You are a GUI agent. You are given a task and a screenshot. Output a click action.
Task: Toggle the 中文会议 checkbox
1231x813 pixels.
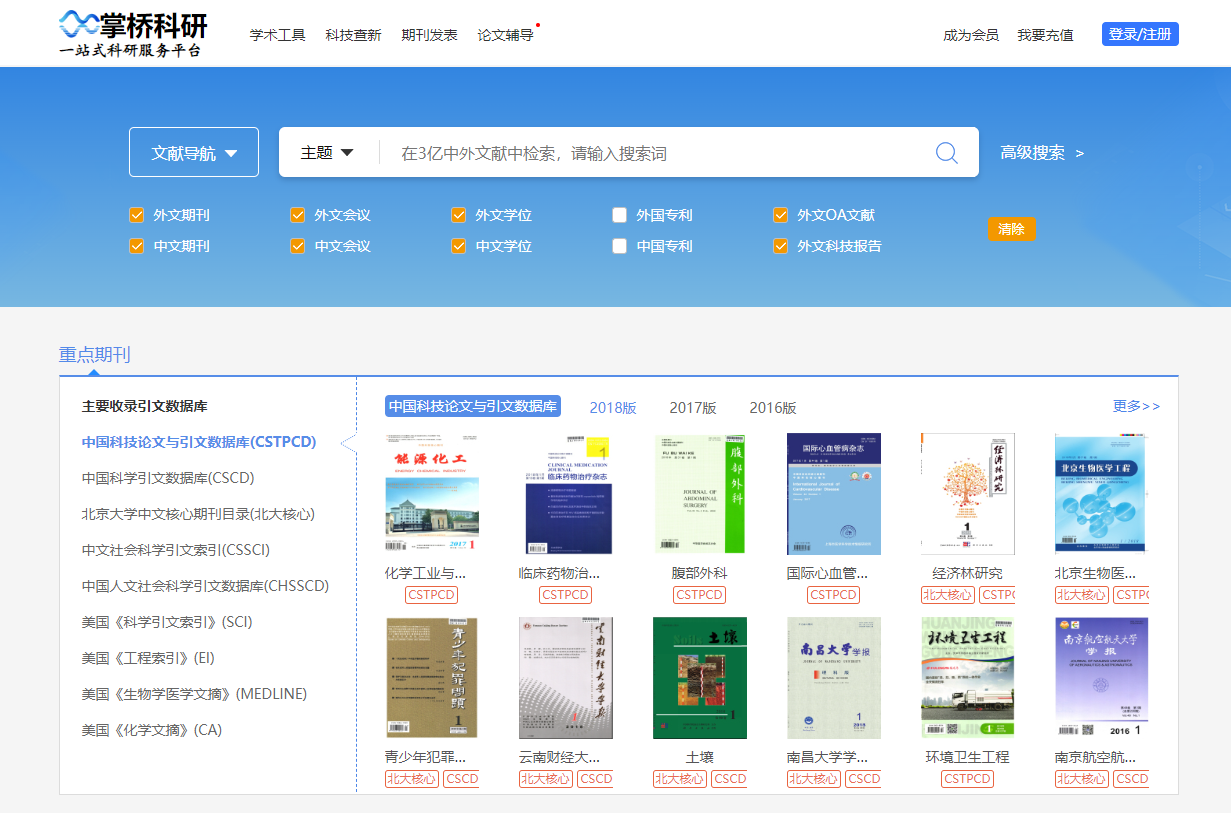(x=298, y=246)
